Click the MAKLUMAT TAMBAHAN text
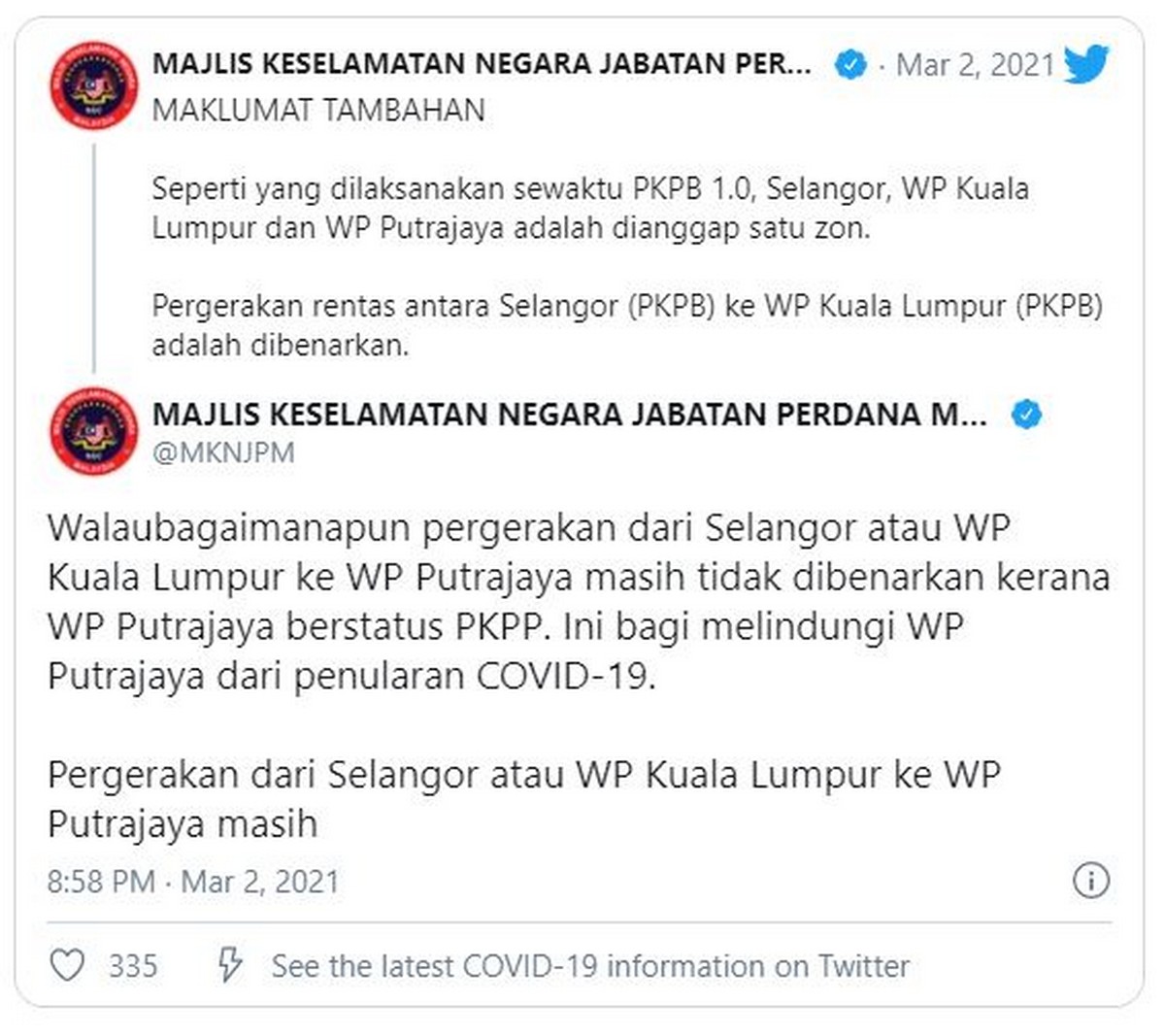The width and height of the screenshot is (1165, 1036). 318,110
